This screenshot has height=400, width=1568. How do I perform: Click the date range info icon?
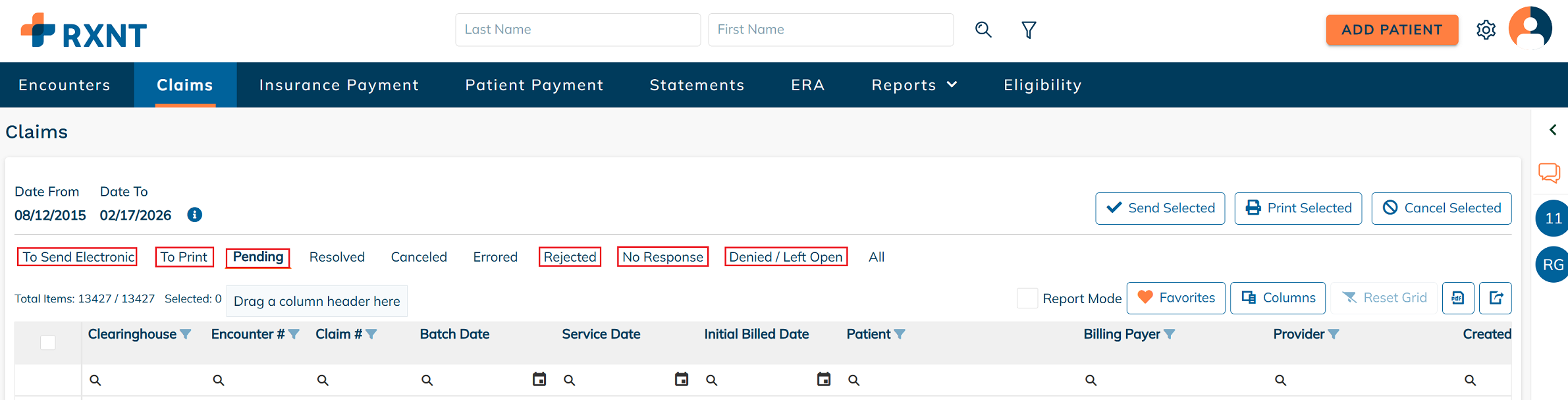[x=194, y=215]
